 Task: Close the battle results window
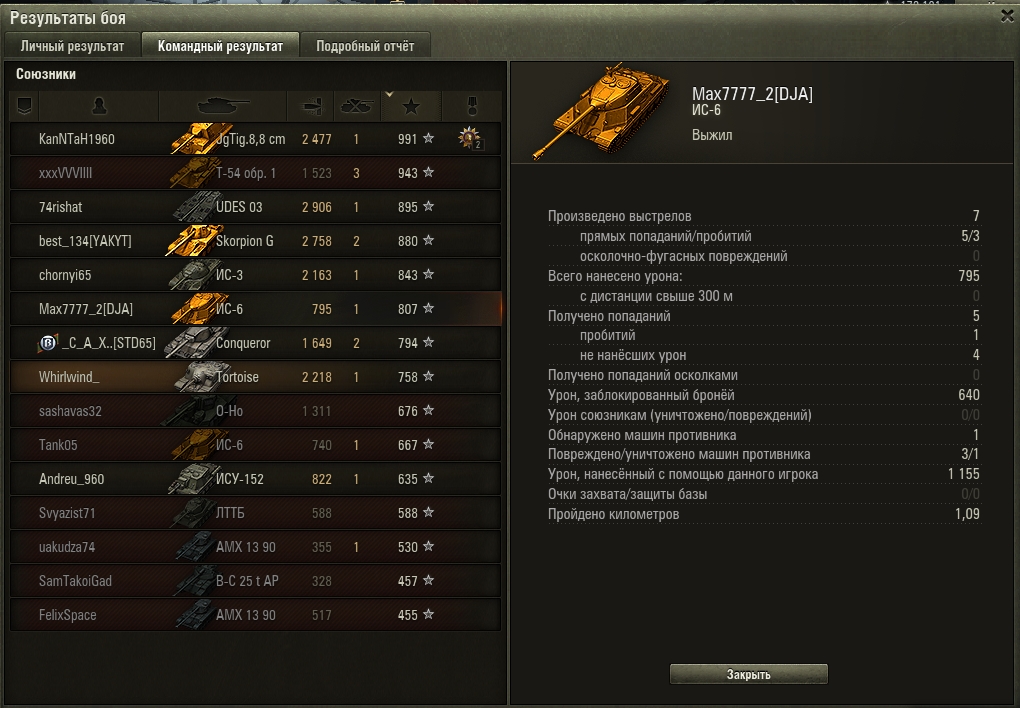tap(1007, 16)
